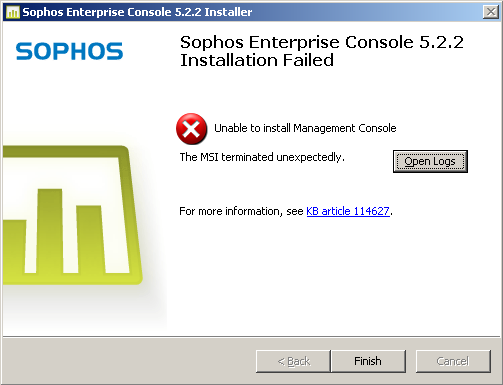Click the "For more information, see" text

(241, 211)
